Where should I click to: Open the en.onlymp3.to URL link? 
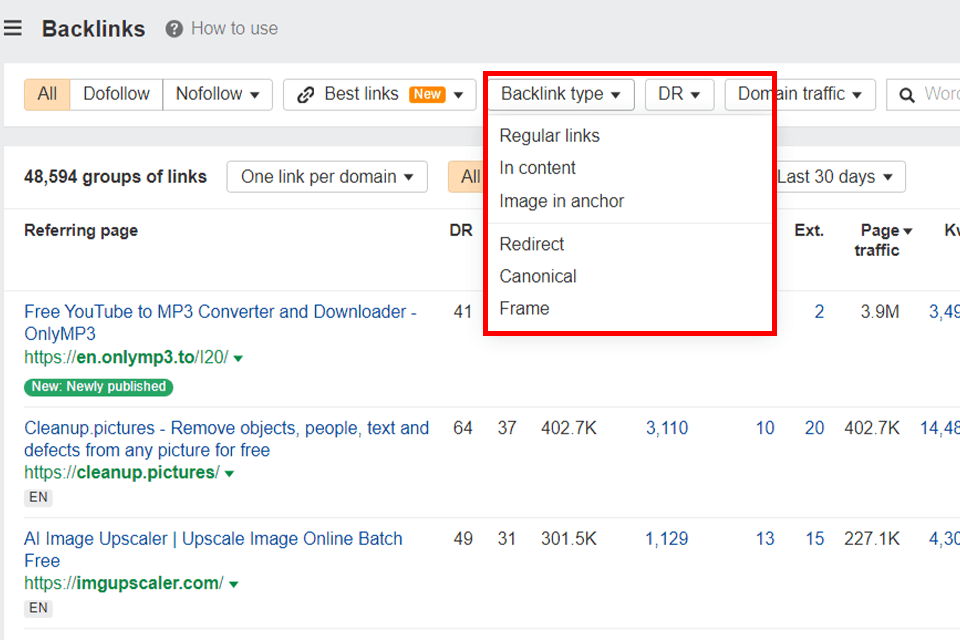(126, 357)
